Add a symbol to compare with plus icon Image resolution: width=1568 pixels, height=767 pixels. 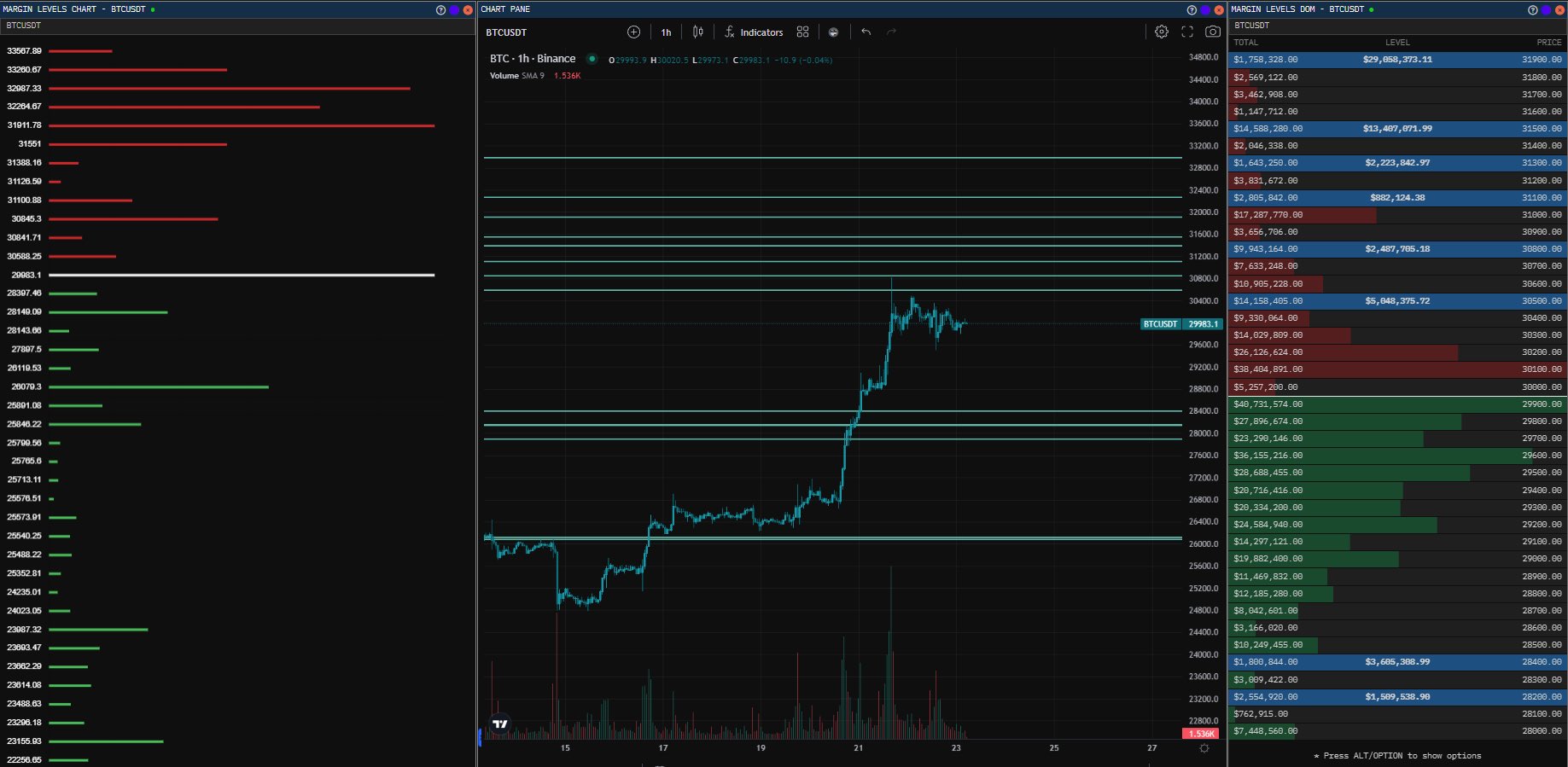pos(633,32)
